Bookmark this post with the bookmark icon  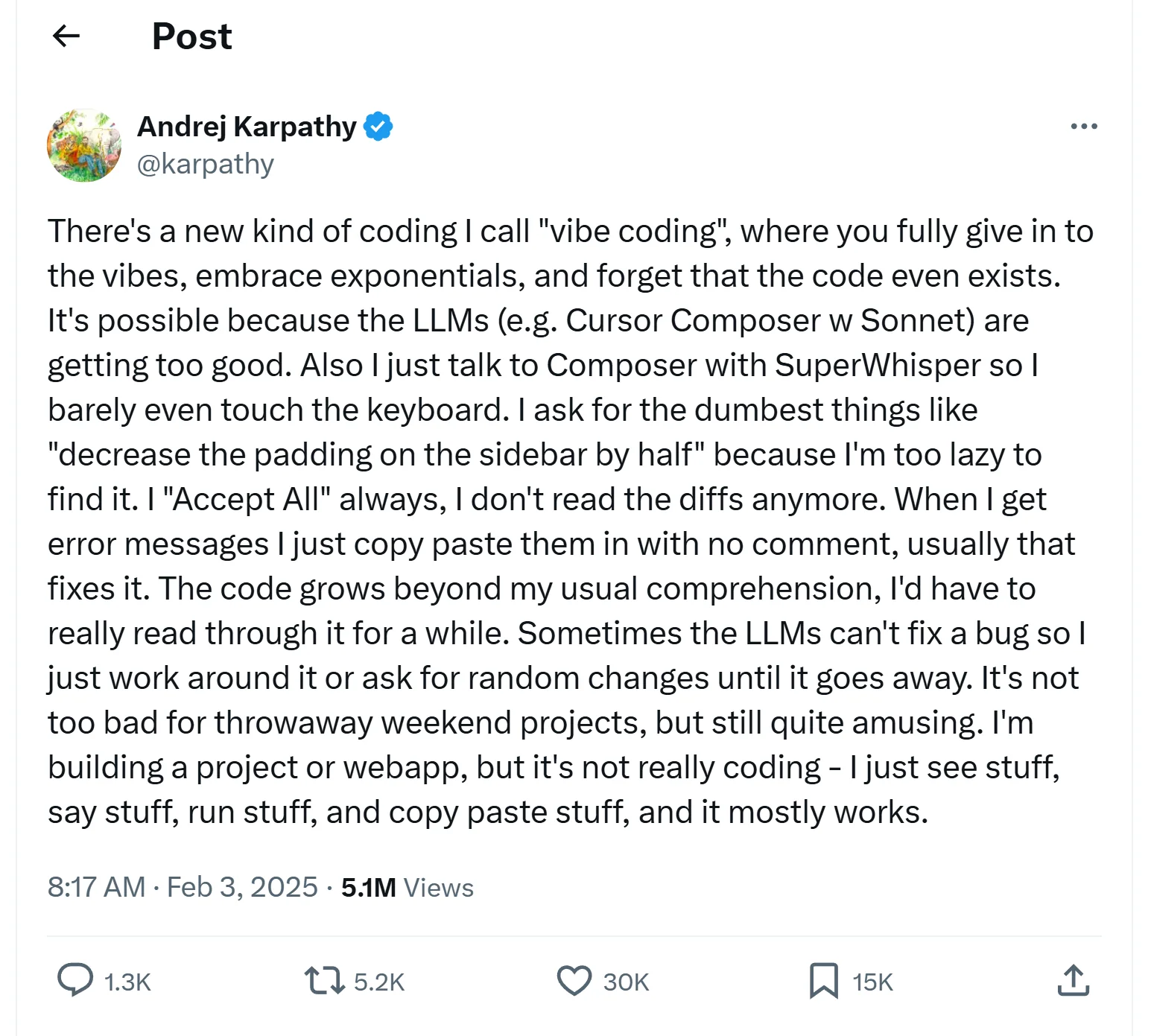[x=823, y=980]
